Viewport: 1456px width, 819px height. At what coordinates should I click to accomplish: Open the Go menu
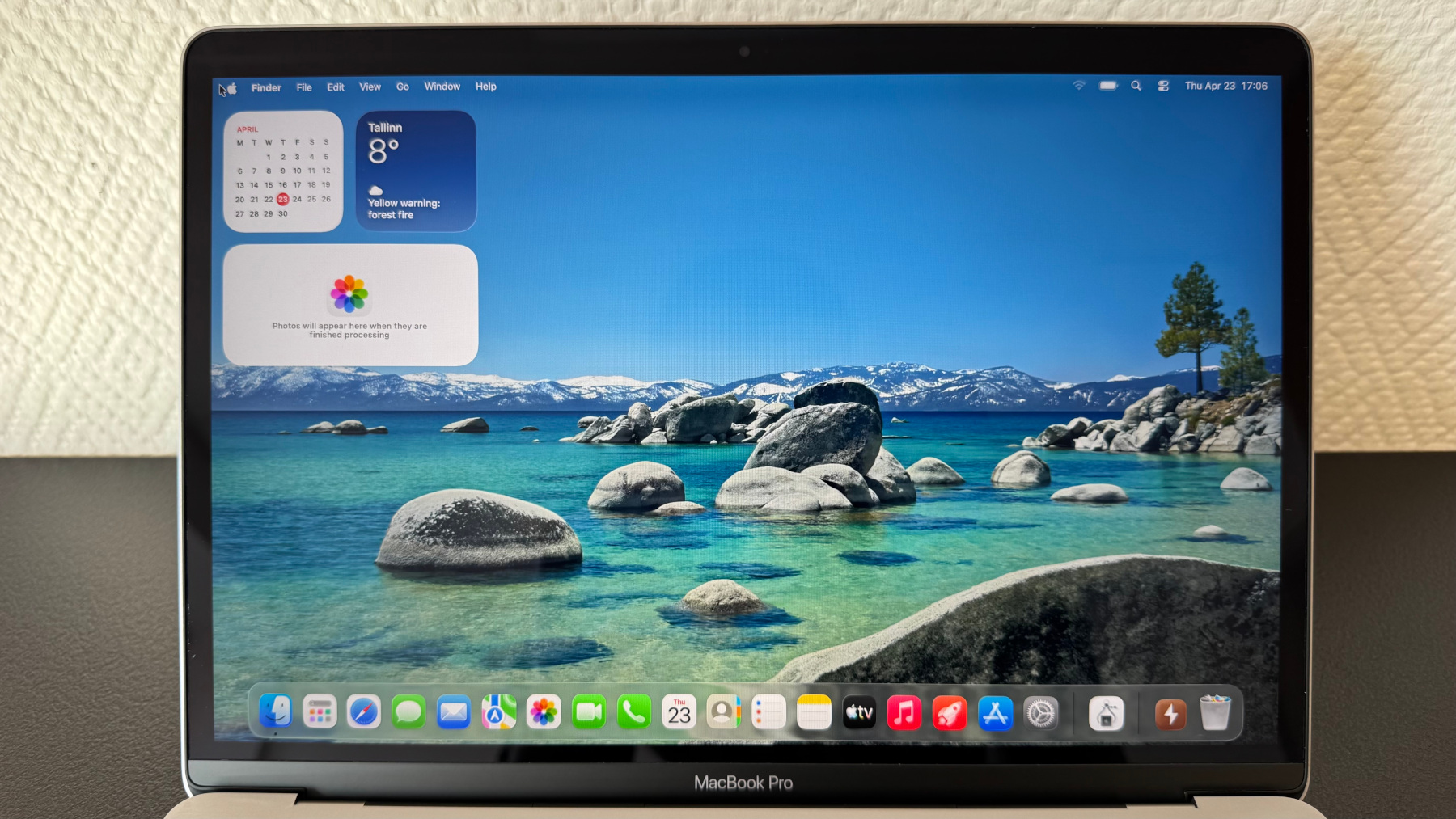(402, 87)
